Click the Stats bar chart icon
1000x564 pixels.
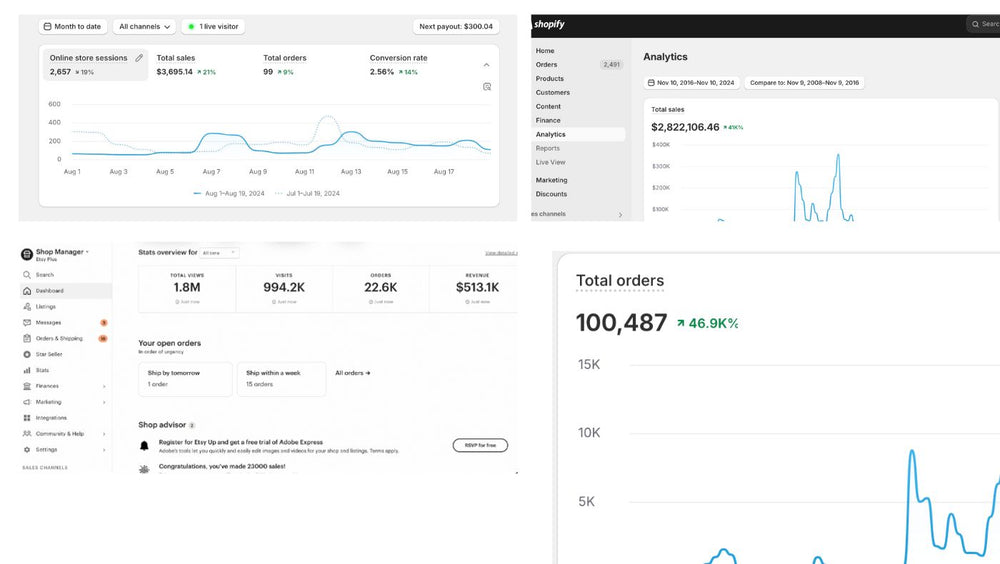pyautogui.click(x=26, y=370)
